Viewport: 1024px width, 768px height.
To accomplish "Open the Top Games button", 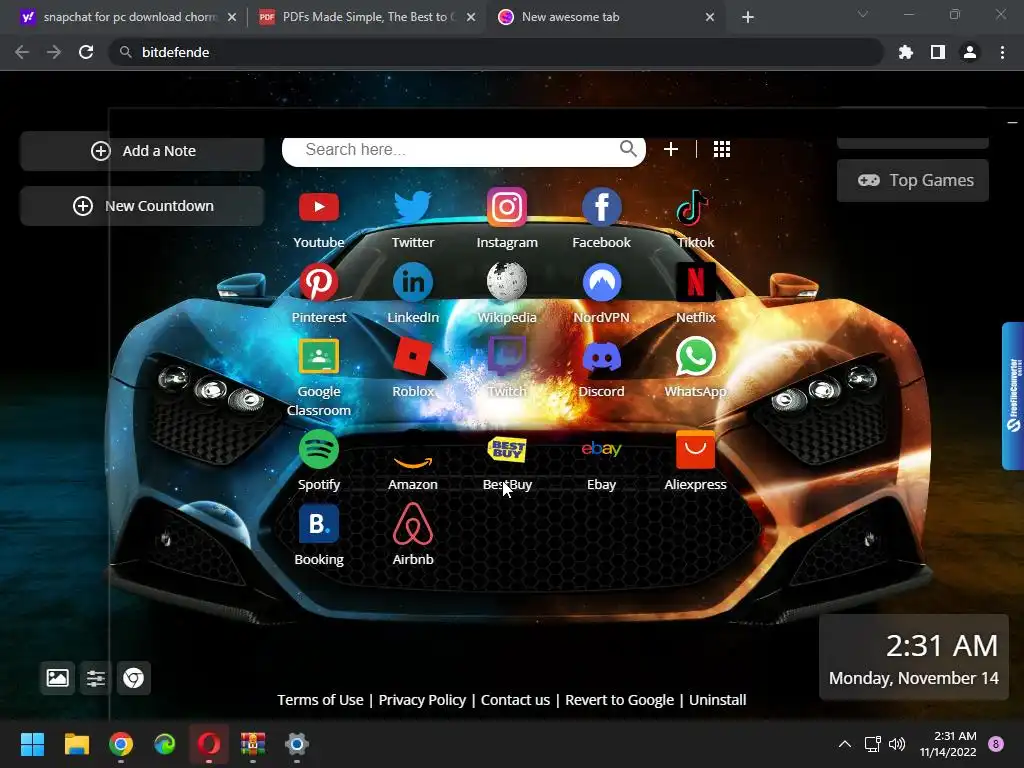I will pos(912,180).
